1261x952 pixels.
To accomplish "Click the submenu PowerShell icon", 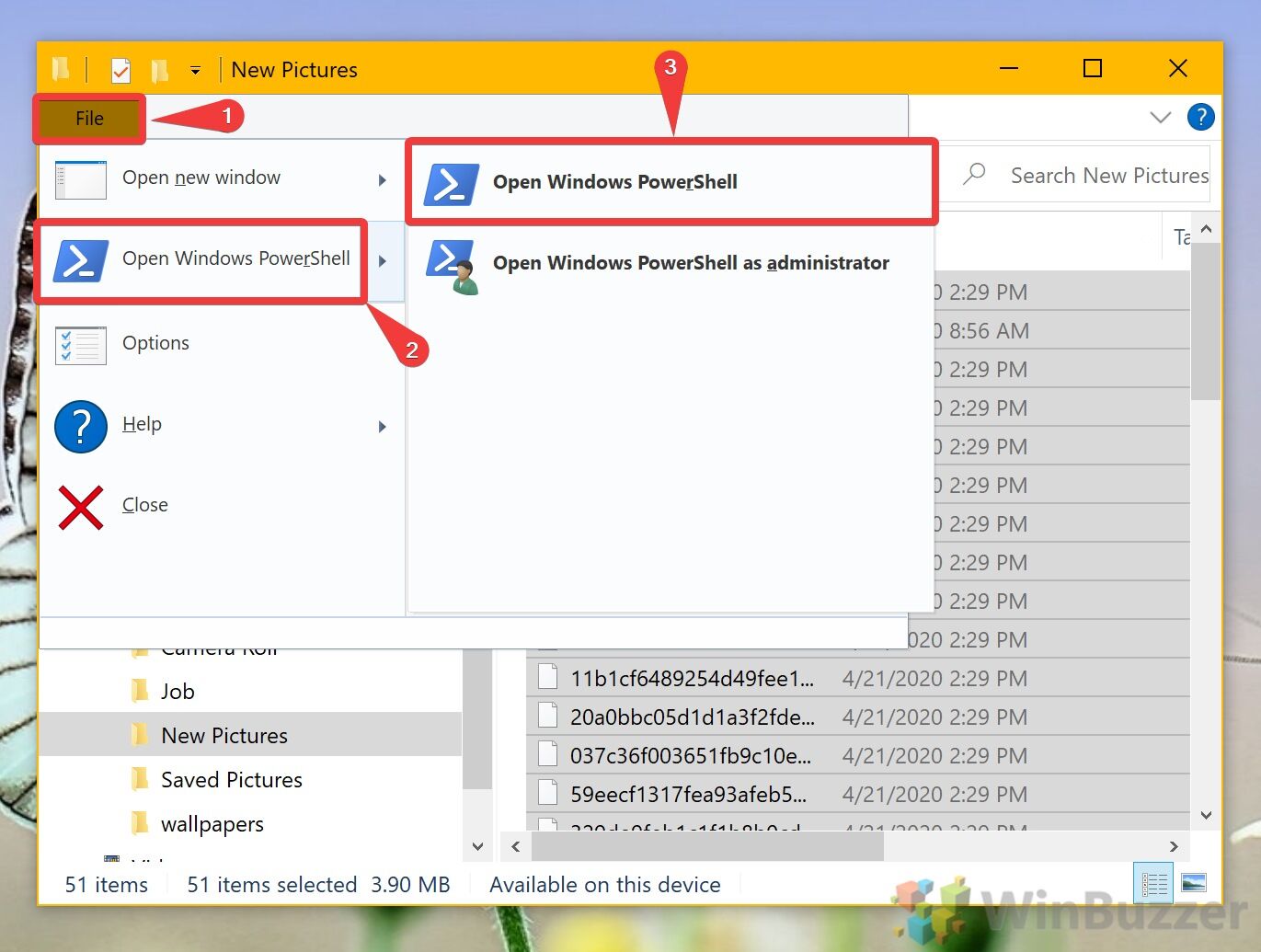I will [451, 184].
